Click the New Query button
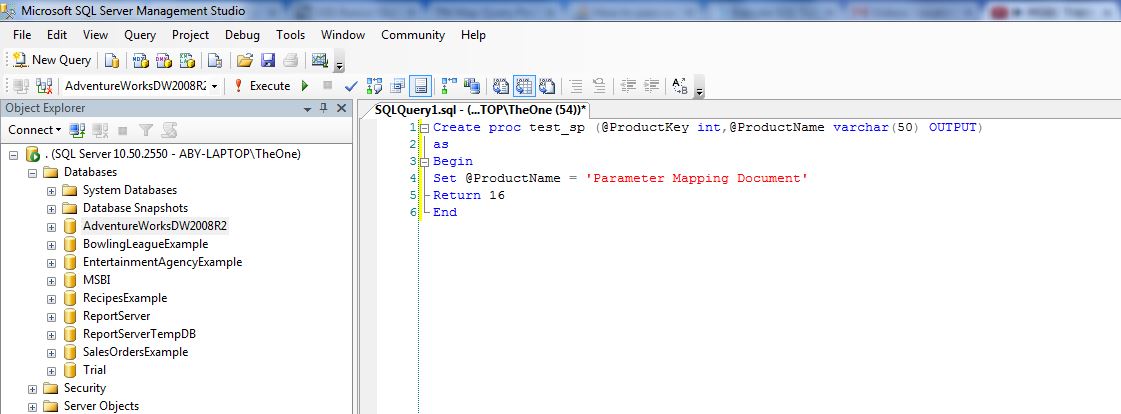The height and width of the screenshot is (414, 1121). pyautogui.click(x=52, y=60)
